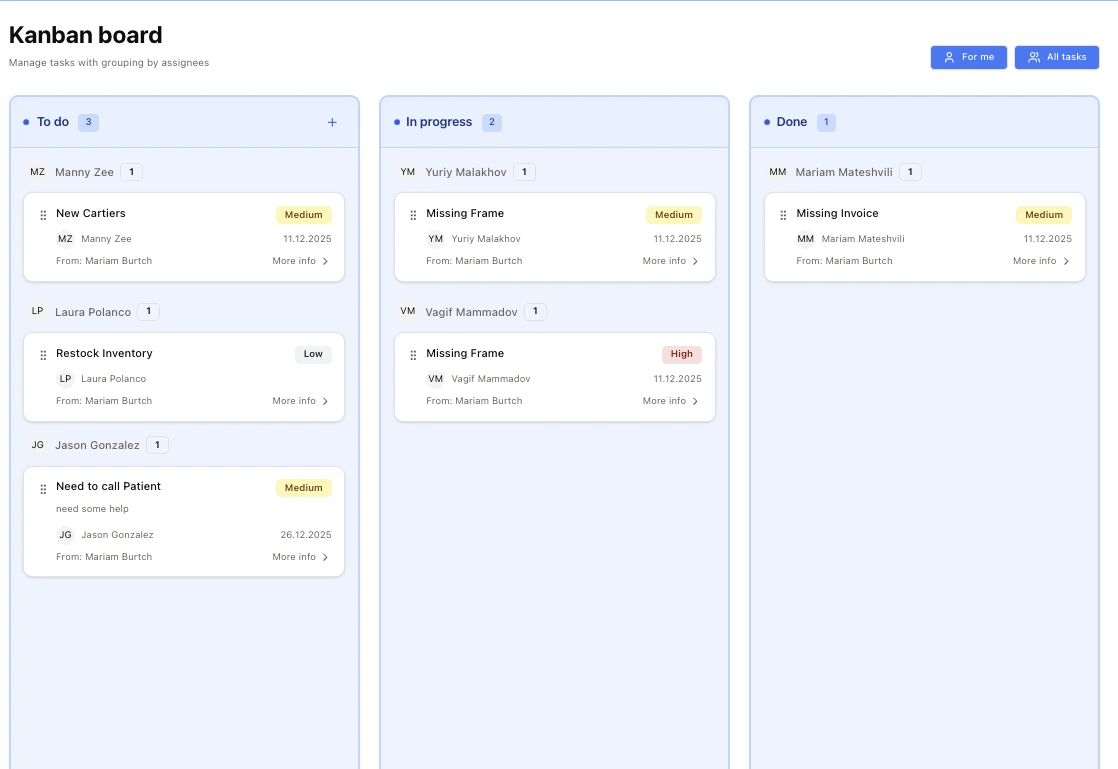Expand More info on the Missing Invoice card
Screen dimensions: 1118x769
point(1040,261)
